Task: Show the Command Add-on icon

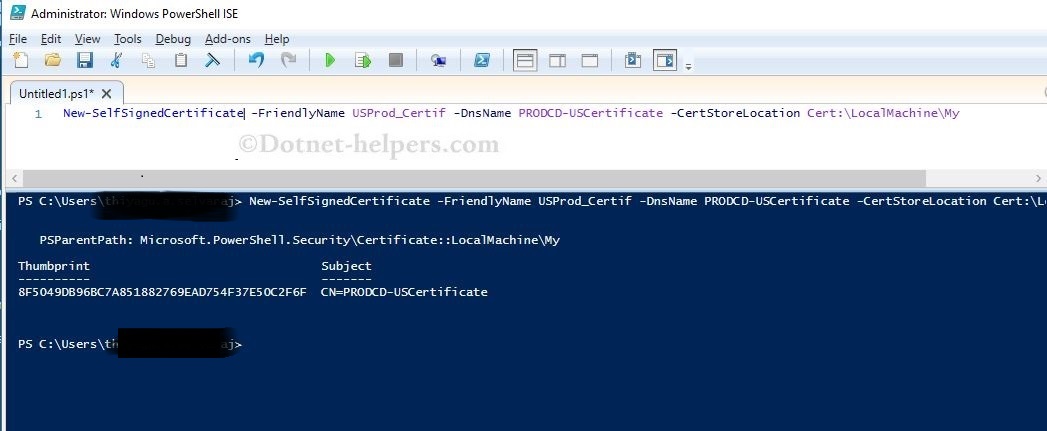Action: tap(665, 60)
